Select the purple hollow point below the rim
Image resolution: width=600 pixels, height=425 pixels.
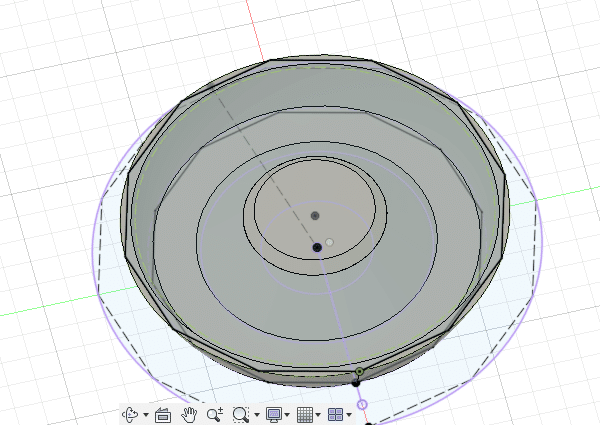coord(362,404)
